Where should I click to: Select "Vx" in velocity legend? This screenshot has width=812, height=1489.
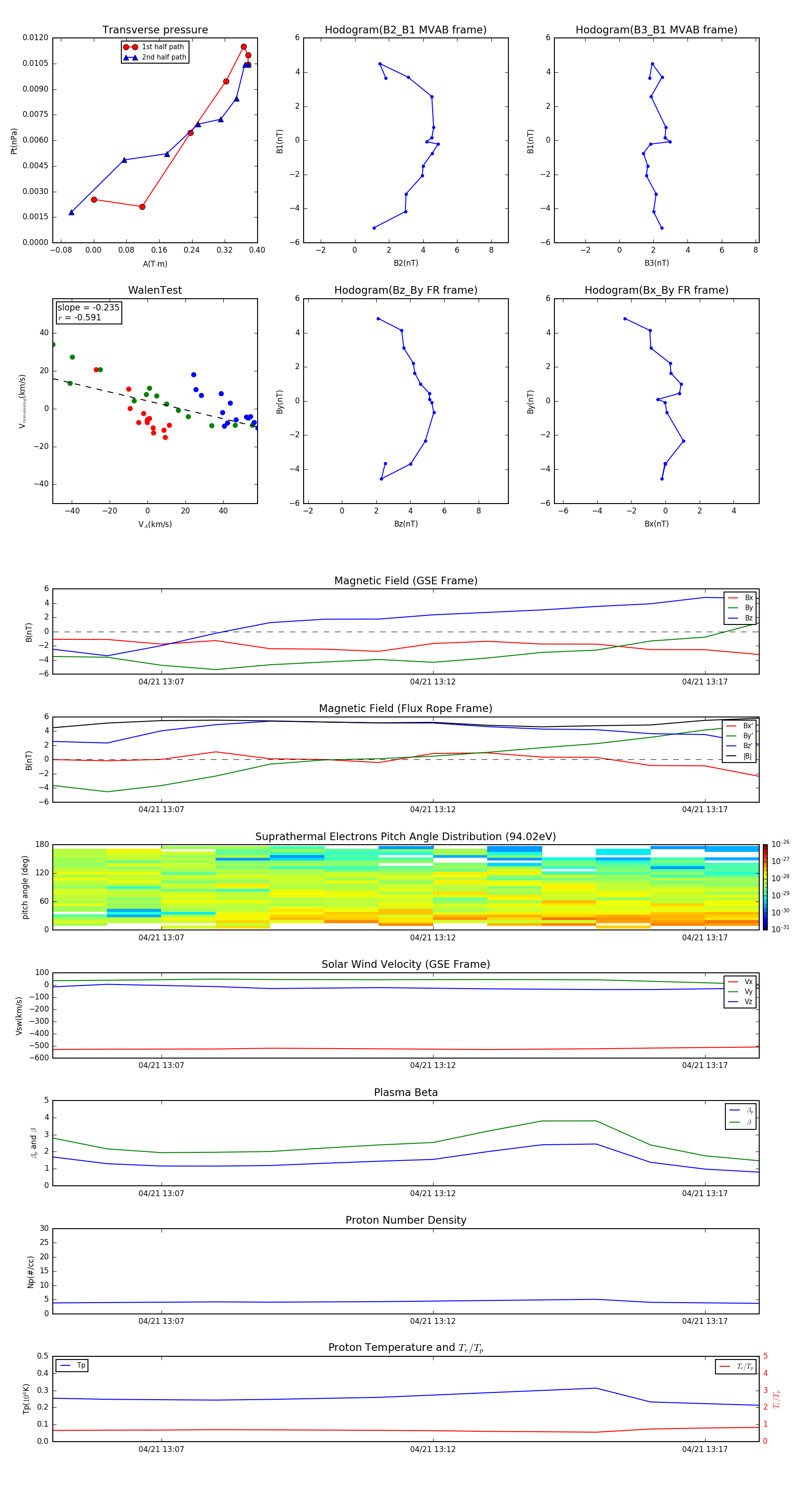point(740,981)
